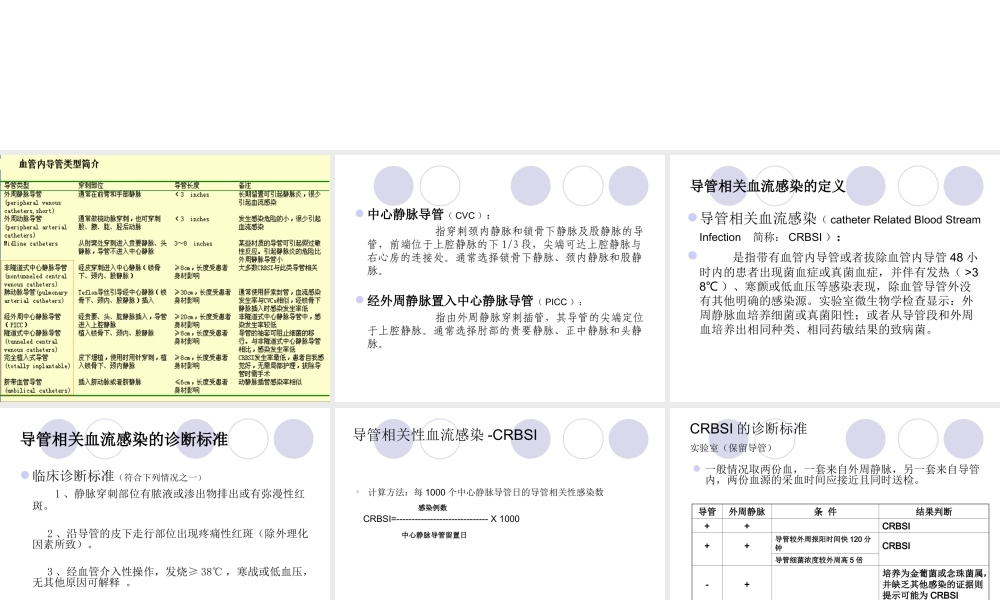This screenshot has width=1000, height=600.
Task: Select the bullet dot before 导管相关血流感染
Action: [x=692, y=217]
